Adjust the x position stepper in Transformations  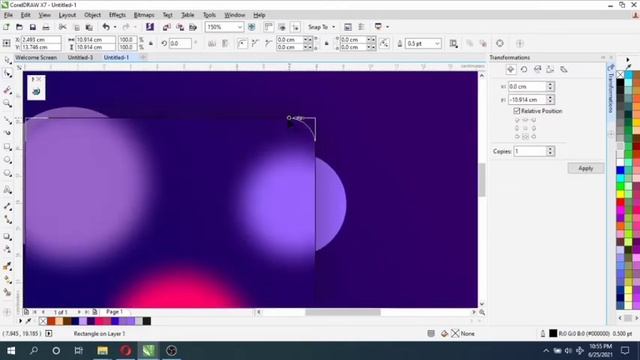[x=550, y=87]
